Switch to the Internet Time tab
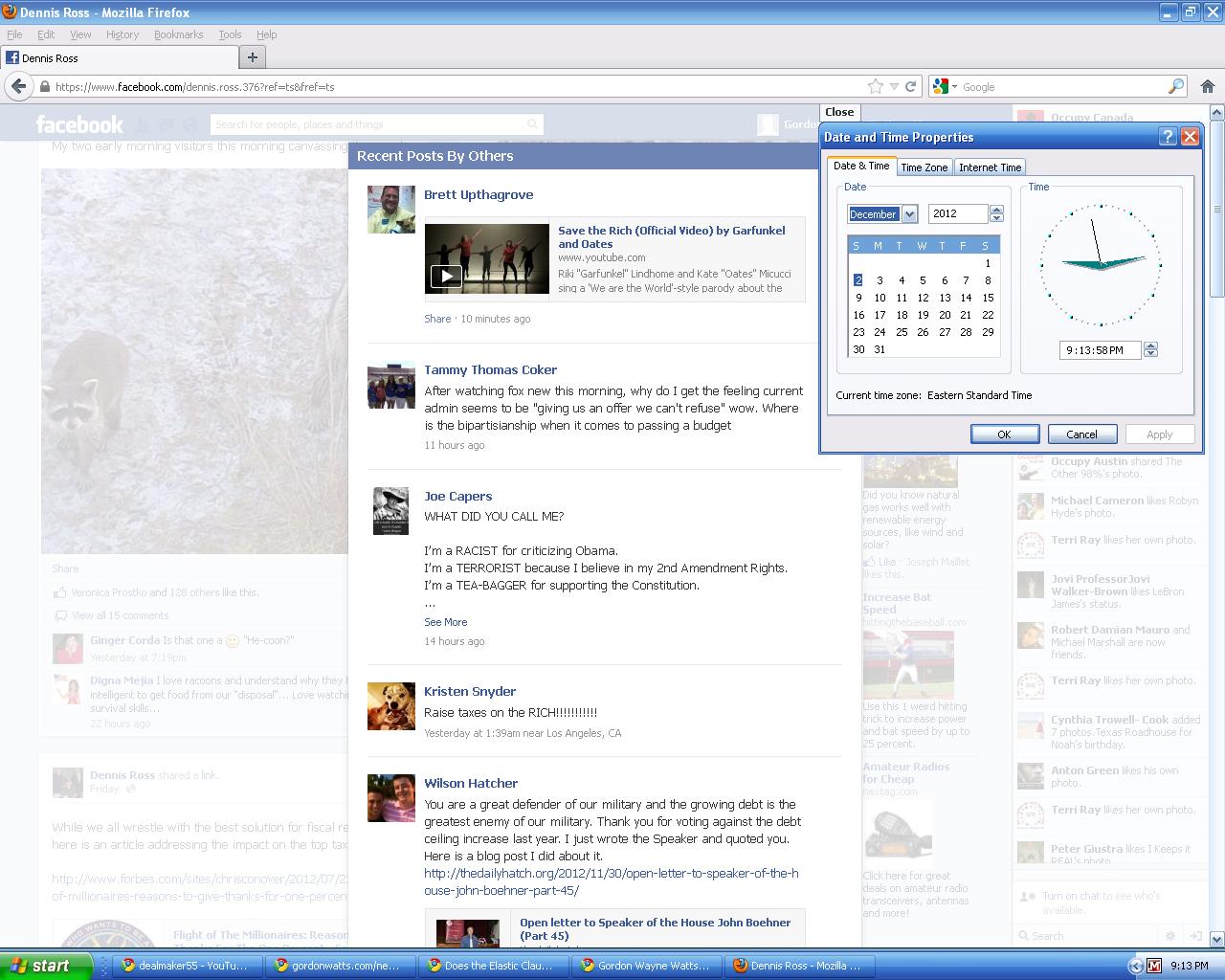This screenshot has width=1225, height=980. point(990,167)
